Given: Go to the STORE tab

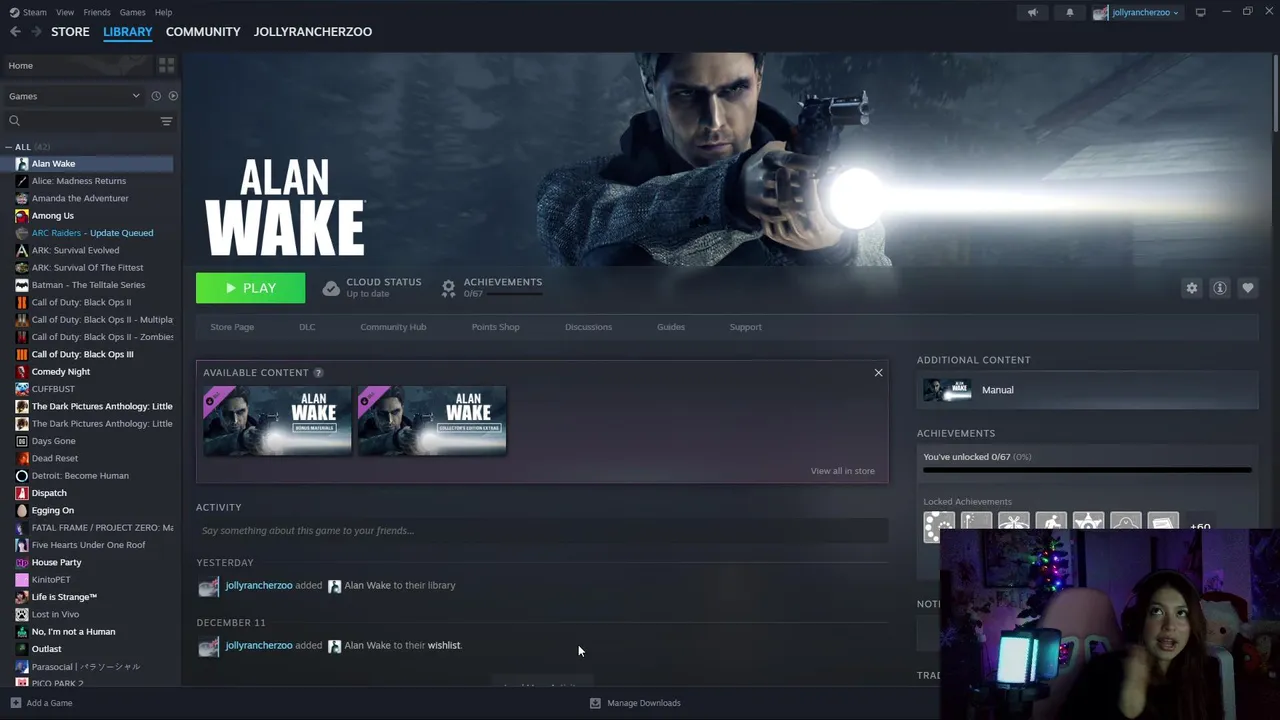Looking at the screenshot, I should (70, 32).
